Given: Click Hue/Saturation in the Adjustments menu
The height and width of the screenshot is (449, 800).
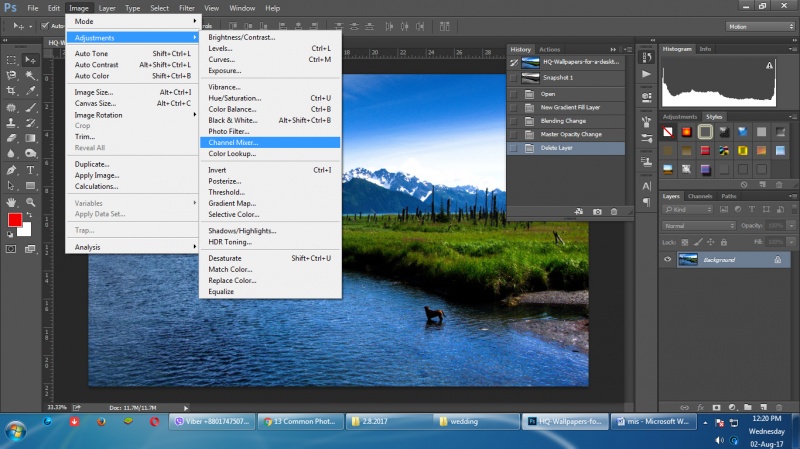Looking at the screenshot, I should click(x=234, y=98).
